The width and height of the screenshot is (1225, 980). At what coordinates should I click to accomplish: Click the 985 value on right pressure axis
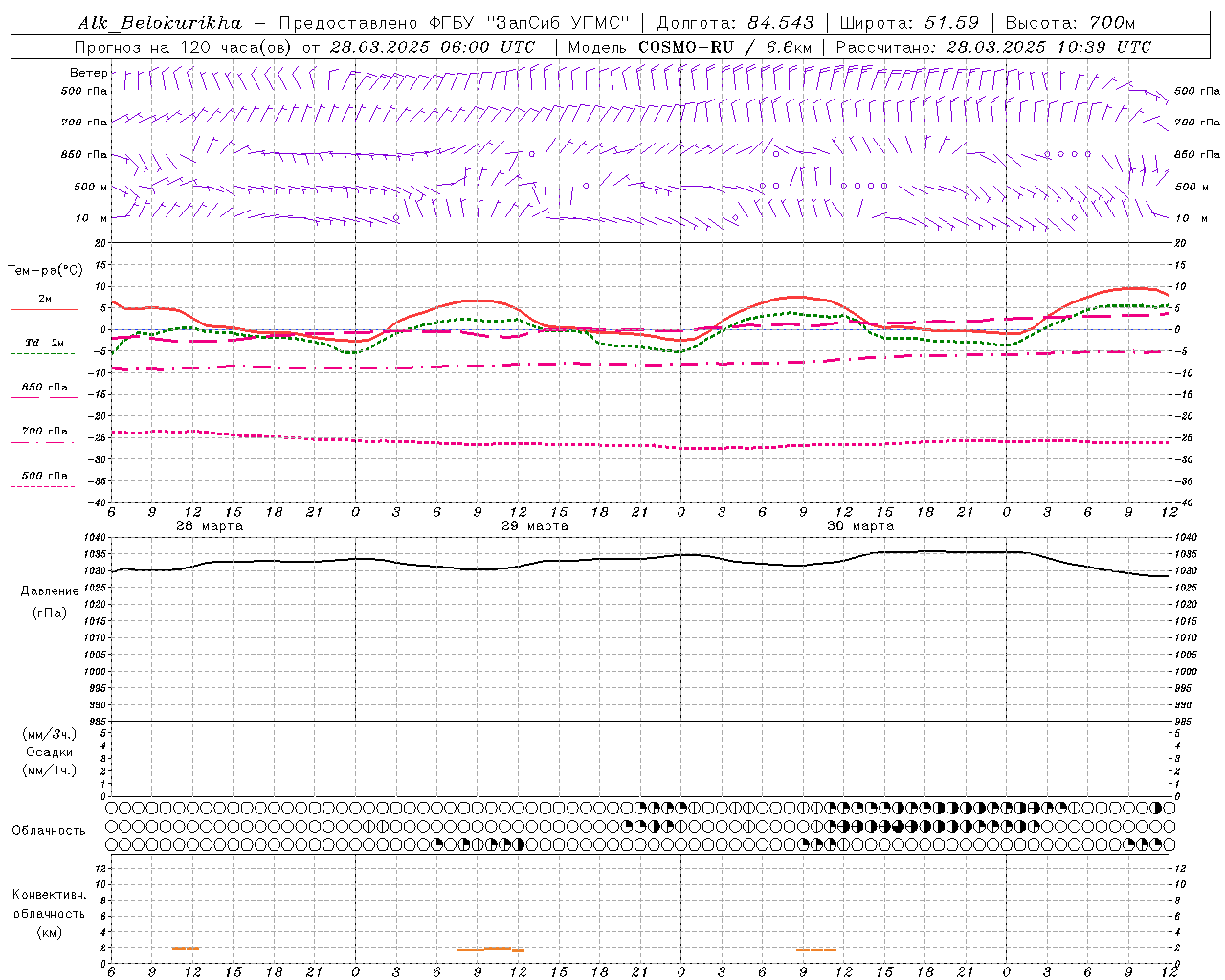(1185, 723)
